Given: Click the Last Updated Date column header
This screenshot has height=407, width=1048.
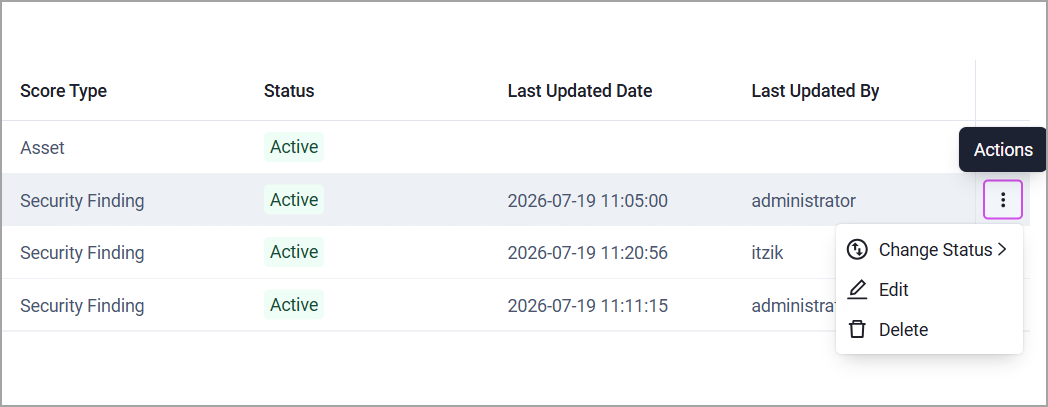Looking at the screenshot, I should point(580,91).
